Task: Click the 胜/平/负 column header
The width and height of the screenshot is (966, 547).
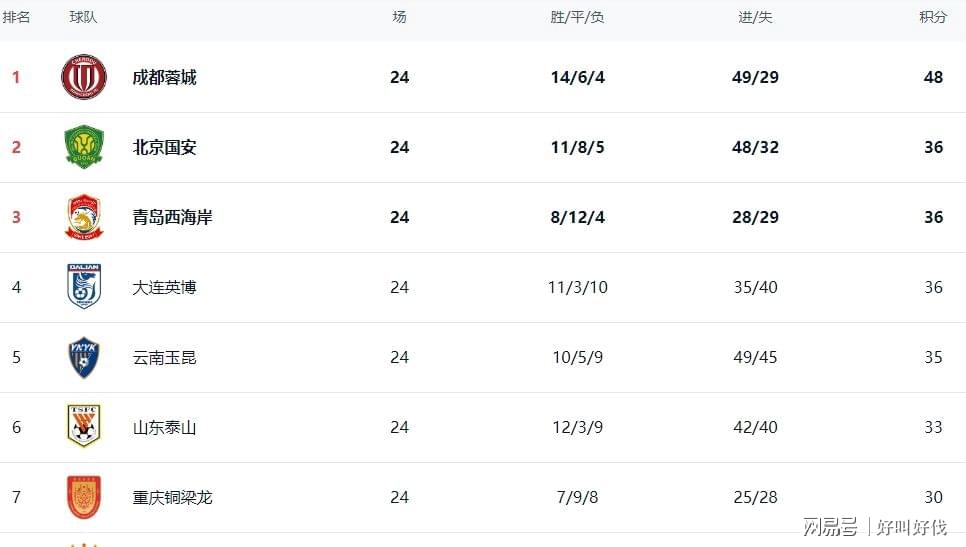Action: click(577, 17)
